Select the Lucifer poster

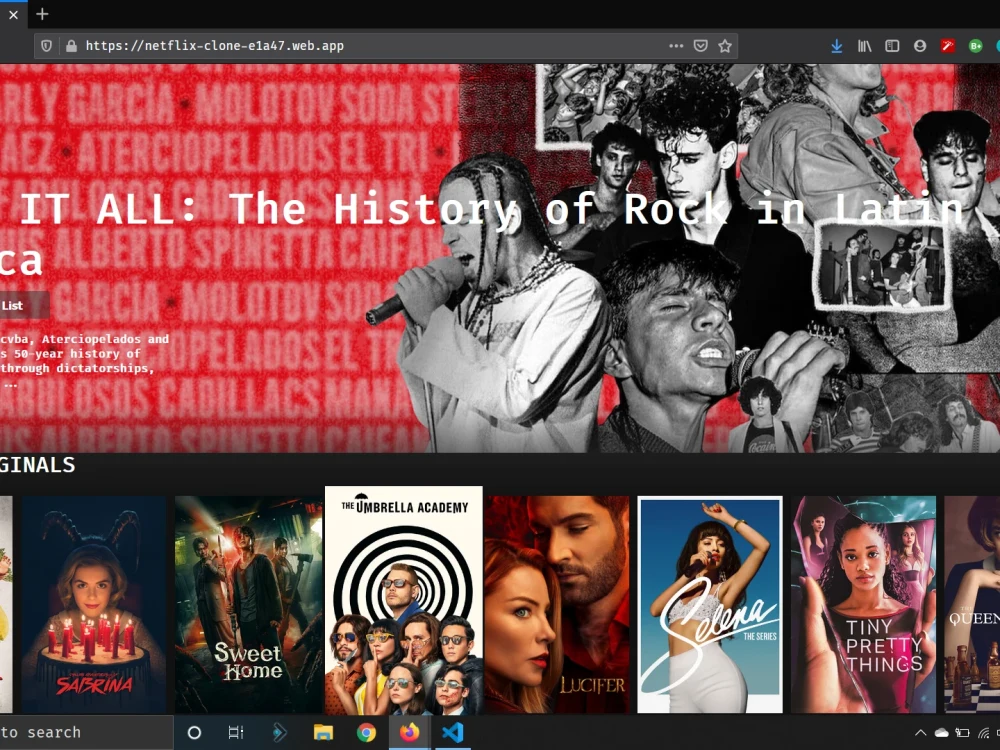[557, 605]
